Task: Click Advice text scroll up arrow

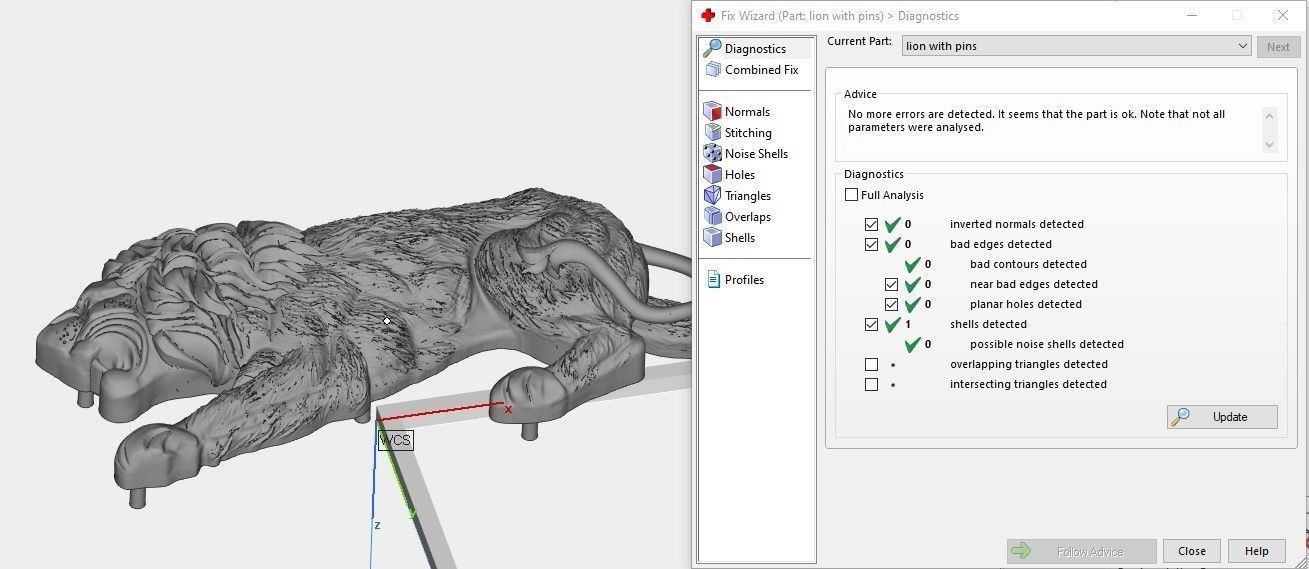Action: coord(1270,116)
